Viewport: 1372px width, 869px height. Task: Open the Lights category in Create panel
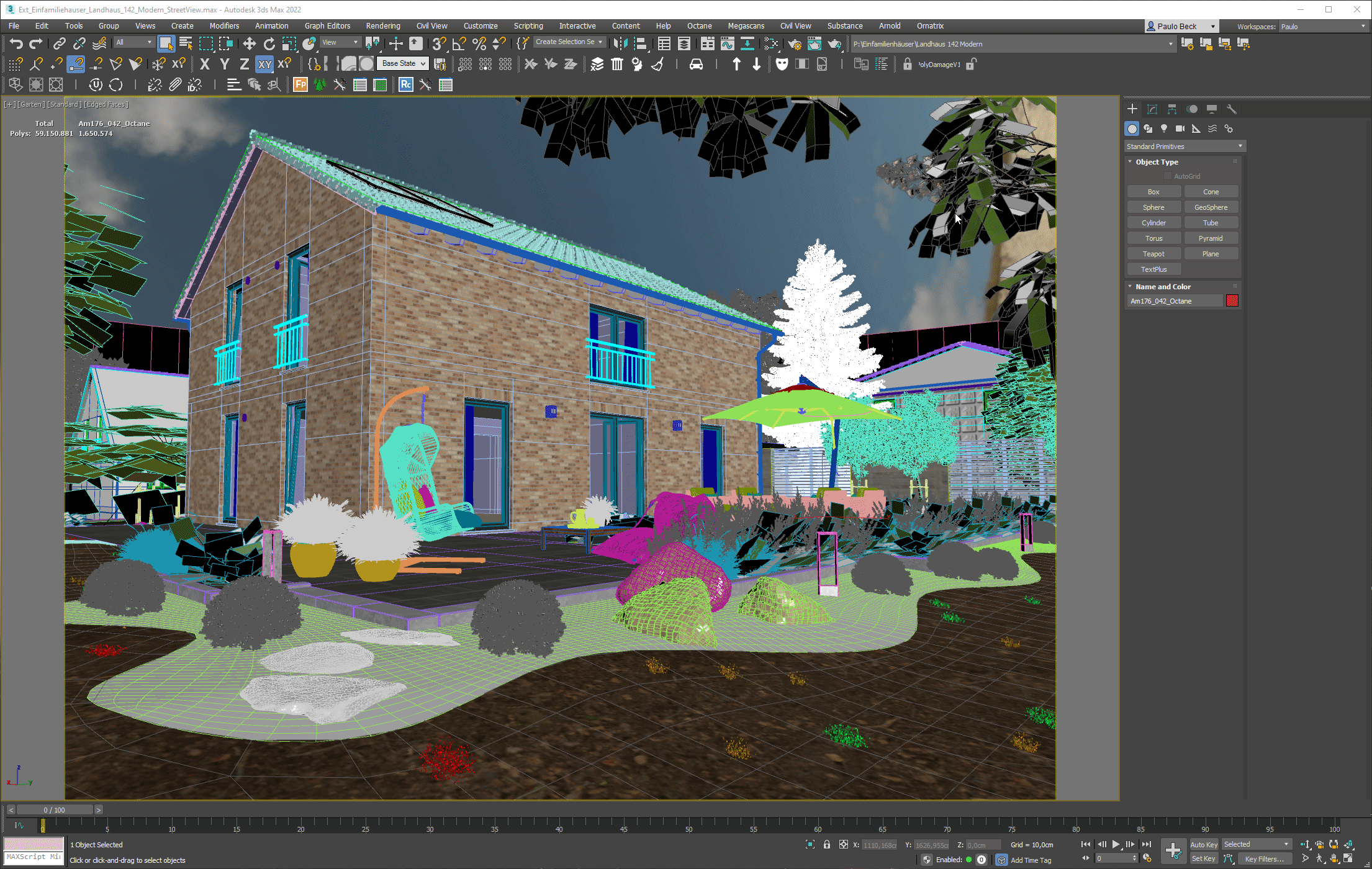pyautogui.click(x=1164, y=128)
